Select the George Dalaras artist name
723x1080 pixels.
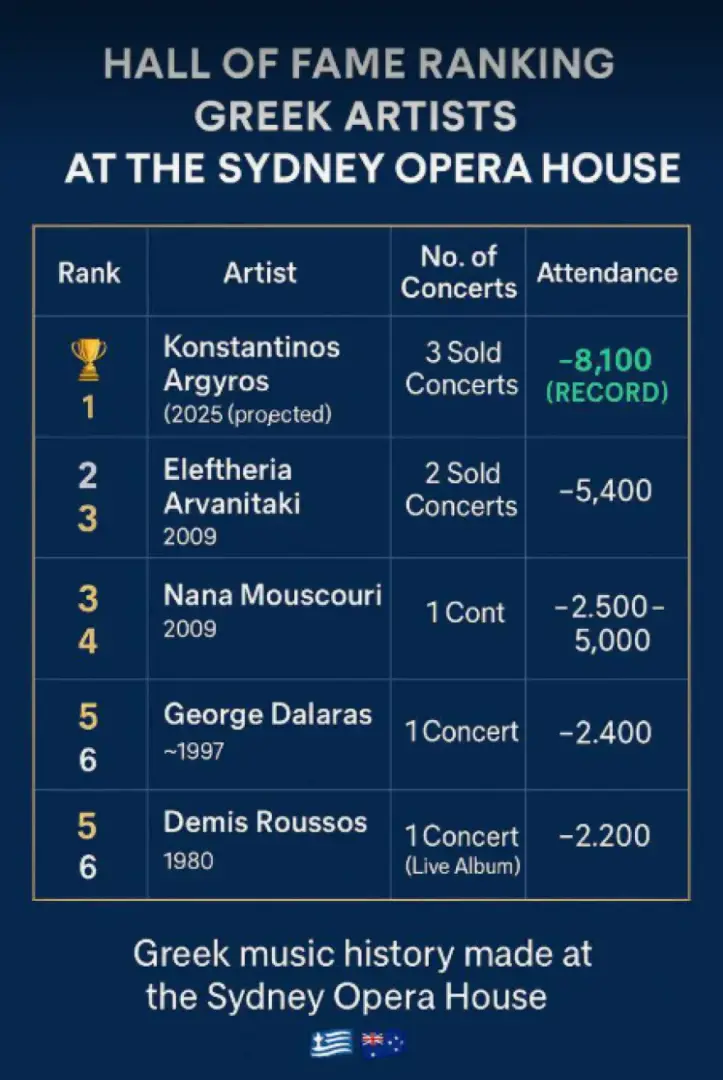267,715
